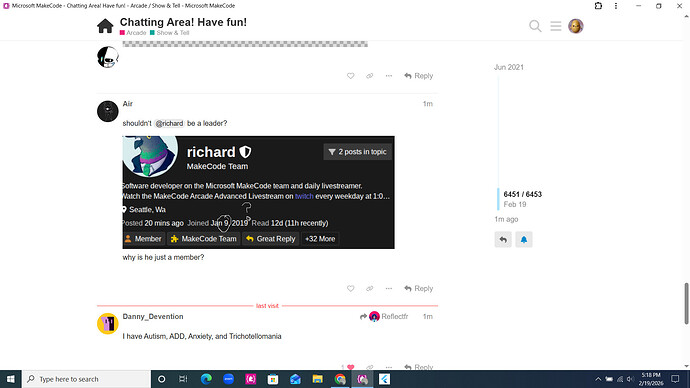
Task: Open the hamburger menu in header
Action: 556,26
